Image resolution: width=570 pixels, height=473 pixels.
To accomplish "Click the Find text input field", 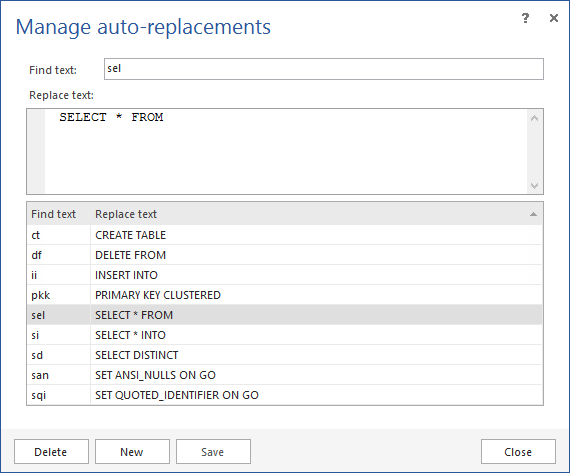I will [x=324, y=69].
